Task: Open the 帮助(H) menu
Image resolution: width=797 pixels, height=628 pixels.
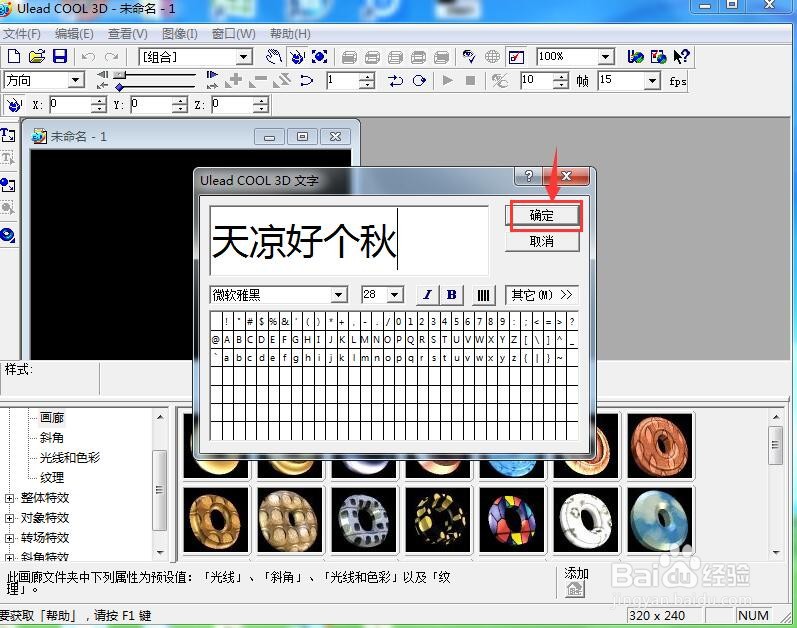Action: point(290,34)
